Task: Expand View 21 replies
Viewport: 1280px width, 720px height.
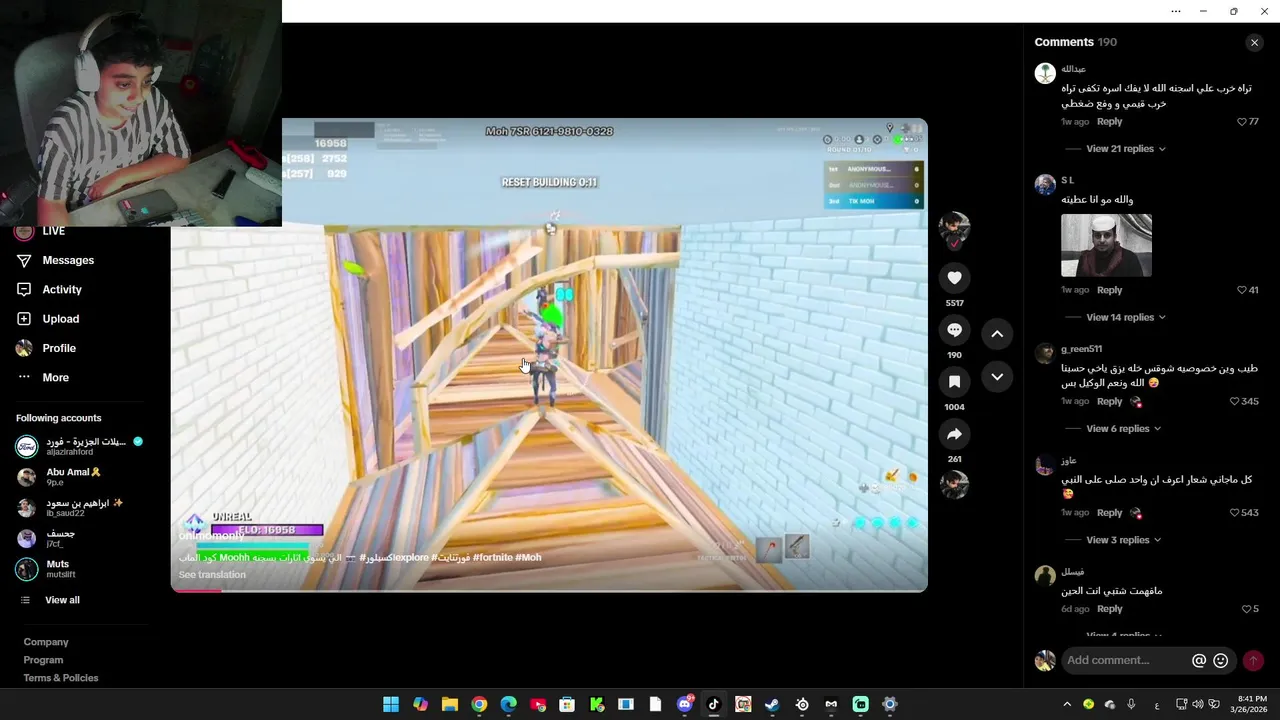Action: click(x=1125, y=149)
